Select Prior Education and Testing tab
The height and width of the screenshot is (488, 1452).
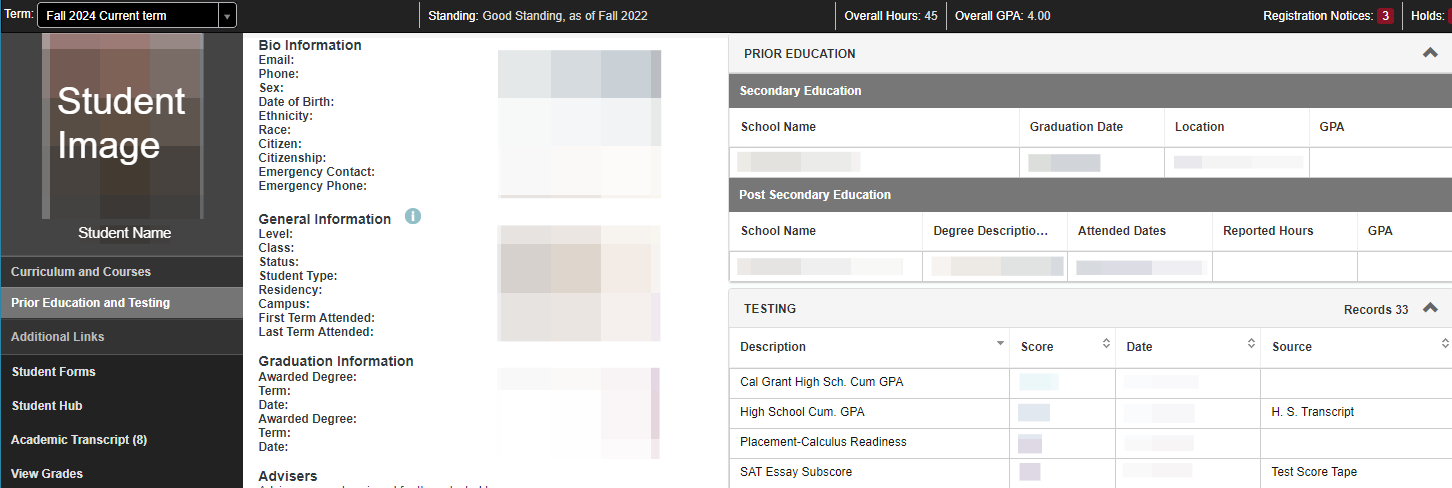[x=121, y=303]
